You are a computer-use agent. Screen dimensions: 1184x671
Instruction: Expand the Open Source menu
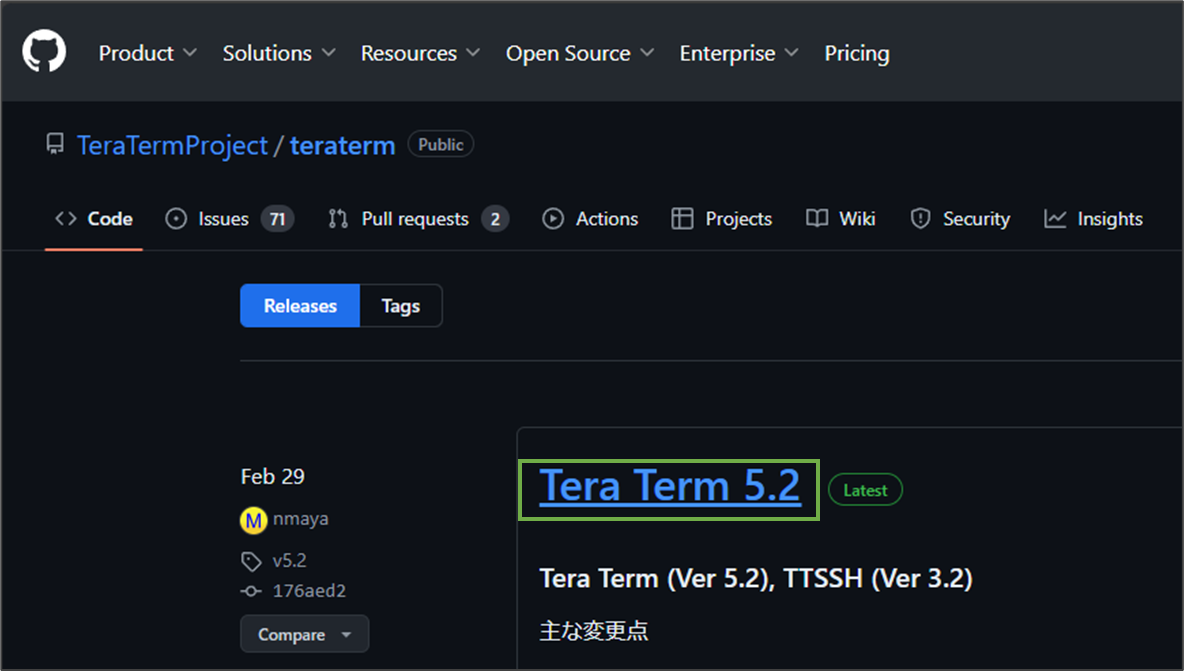579,53
